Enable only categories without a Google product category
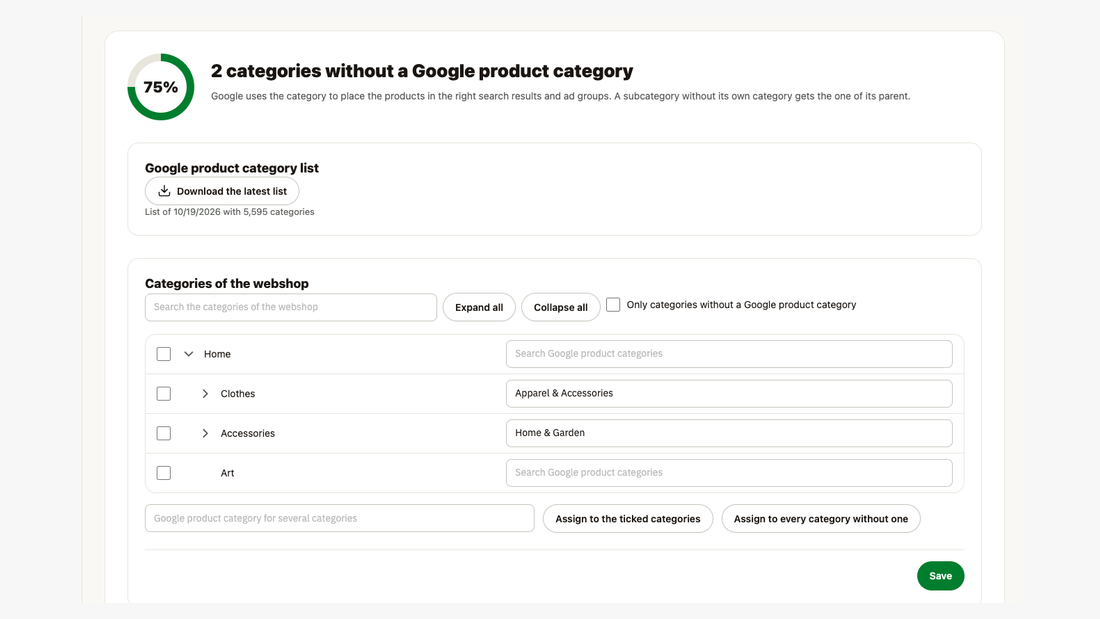Screen dimensions: 1100x619 (x=613, y=305)
